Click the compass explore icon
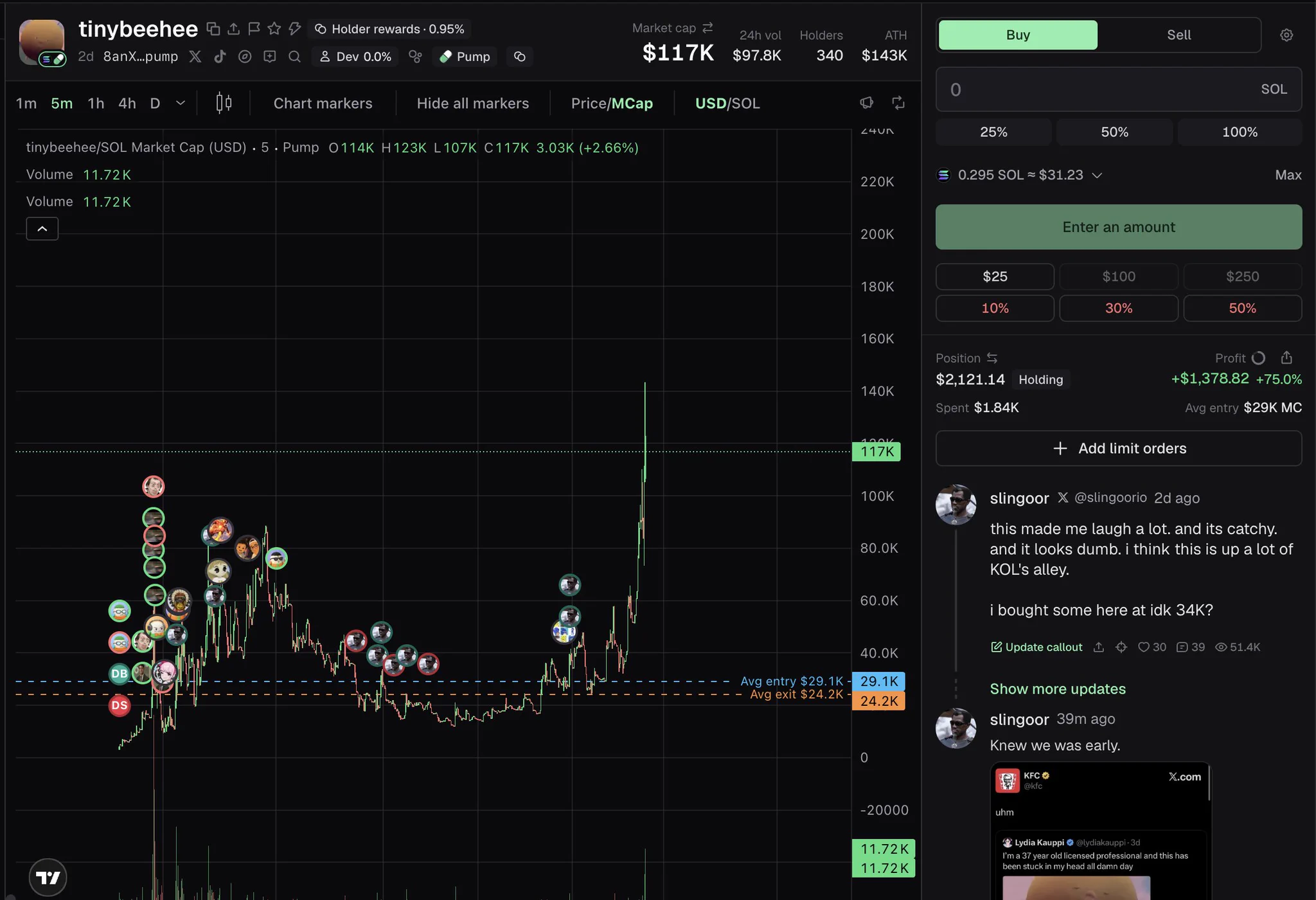 (x=245, y=57)
